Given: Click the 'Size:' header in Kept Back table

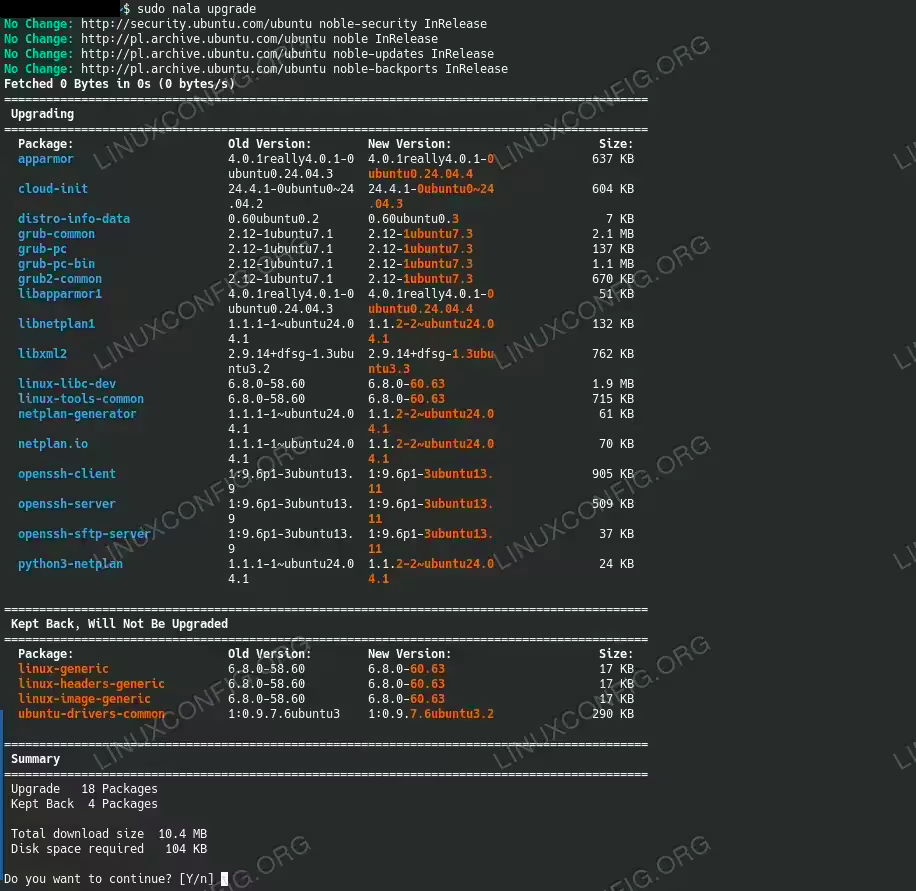Looking at the screenshot, I should (616, 654).
